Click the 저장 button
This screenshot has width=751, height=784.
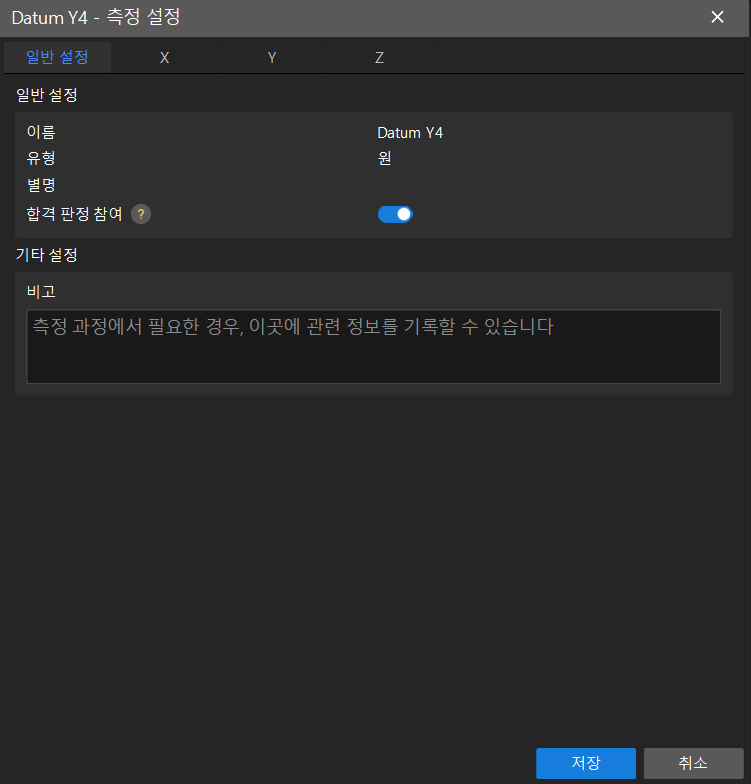coord(586,763)
